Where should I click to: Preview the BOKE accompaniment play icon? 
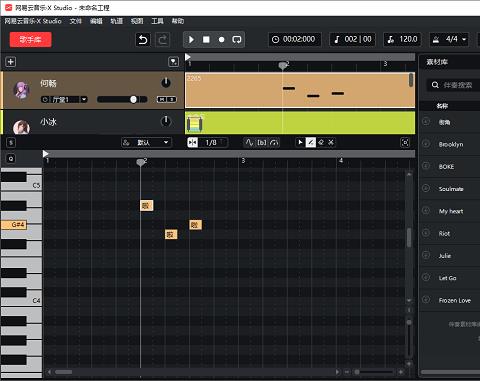point(426,166)
